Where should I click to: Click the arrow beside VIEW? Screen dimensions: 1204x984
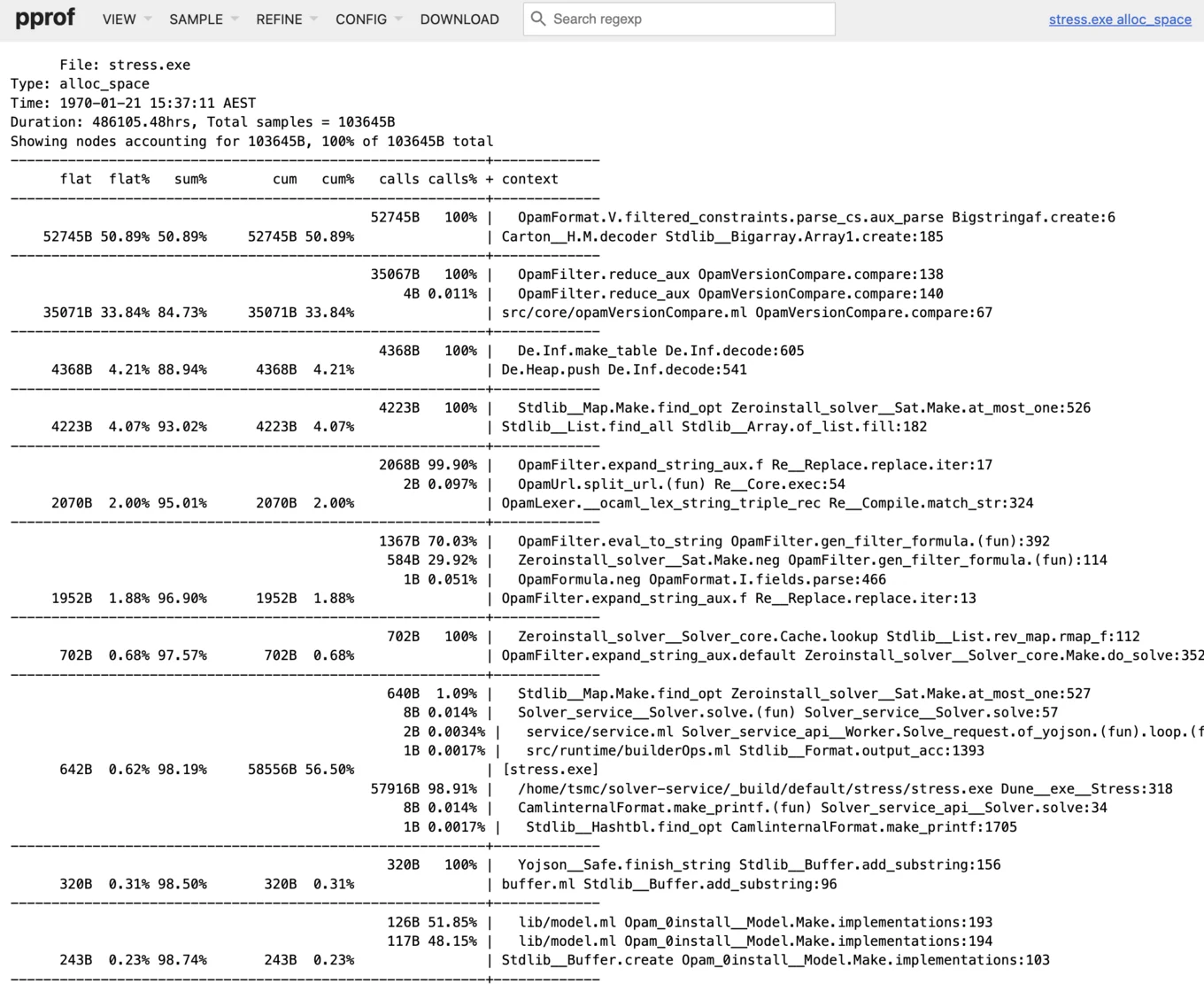pos(148,19)
